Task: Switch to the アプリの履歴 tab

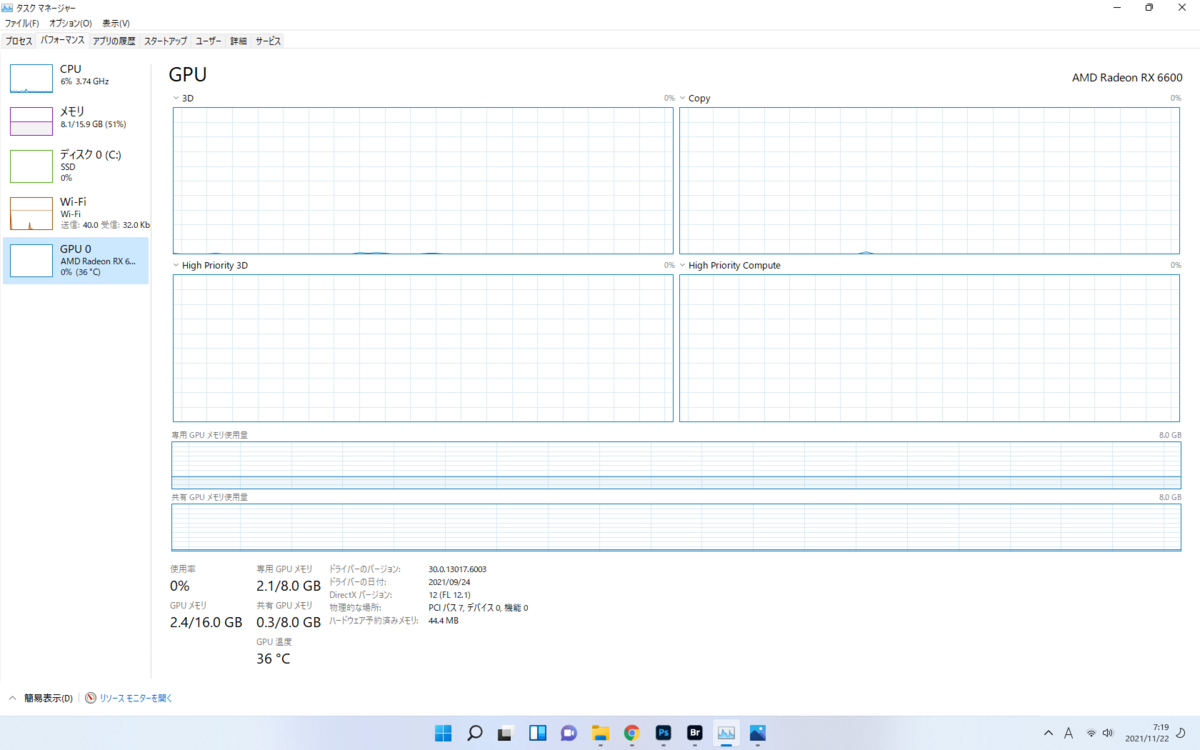Action: pyautogui.click(x=113, y=41)
